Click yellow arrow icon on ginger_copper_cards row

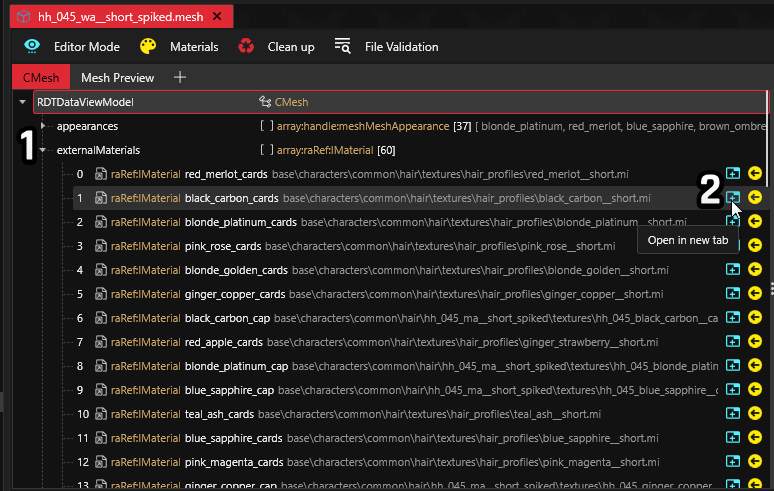[x=755, y=294]
